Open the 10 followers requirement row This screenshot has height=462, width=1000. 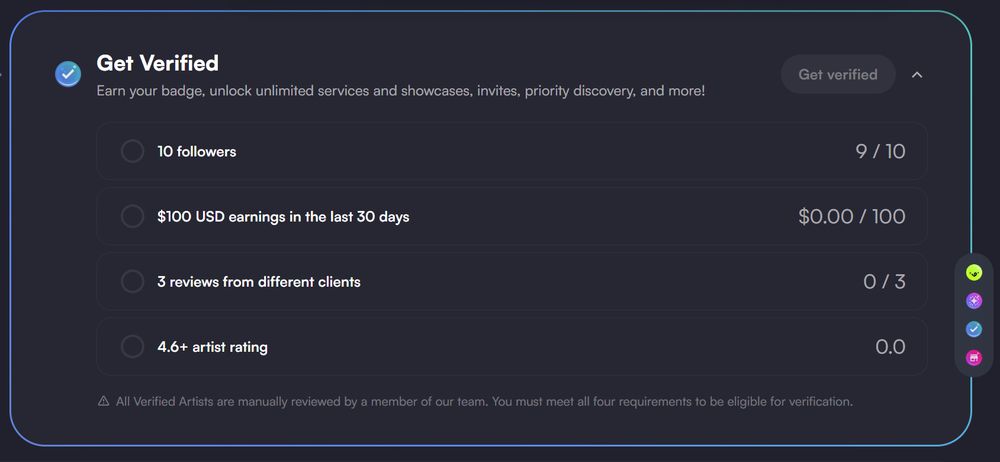tap(511, 151)
